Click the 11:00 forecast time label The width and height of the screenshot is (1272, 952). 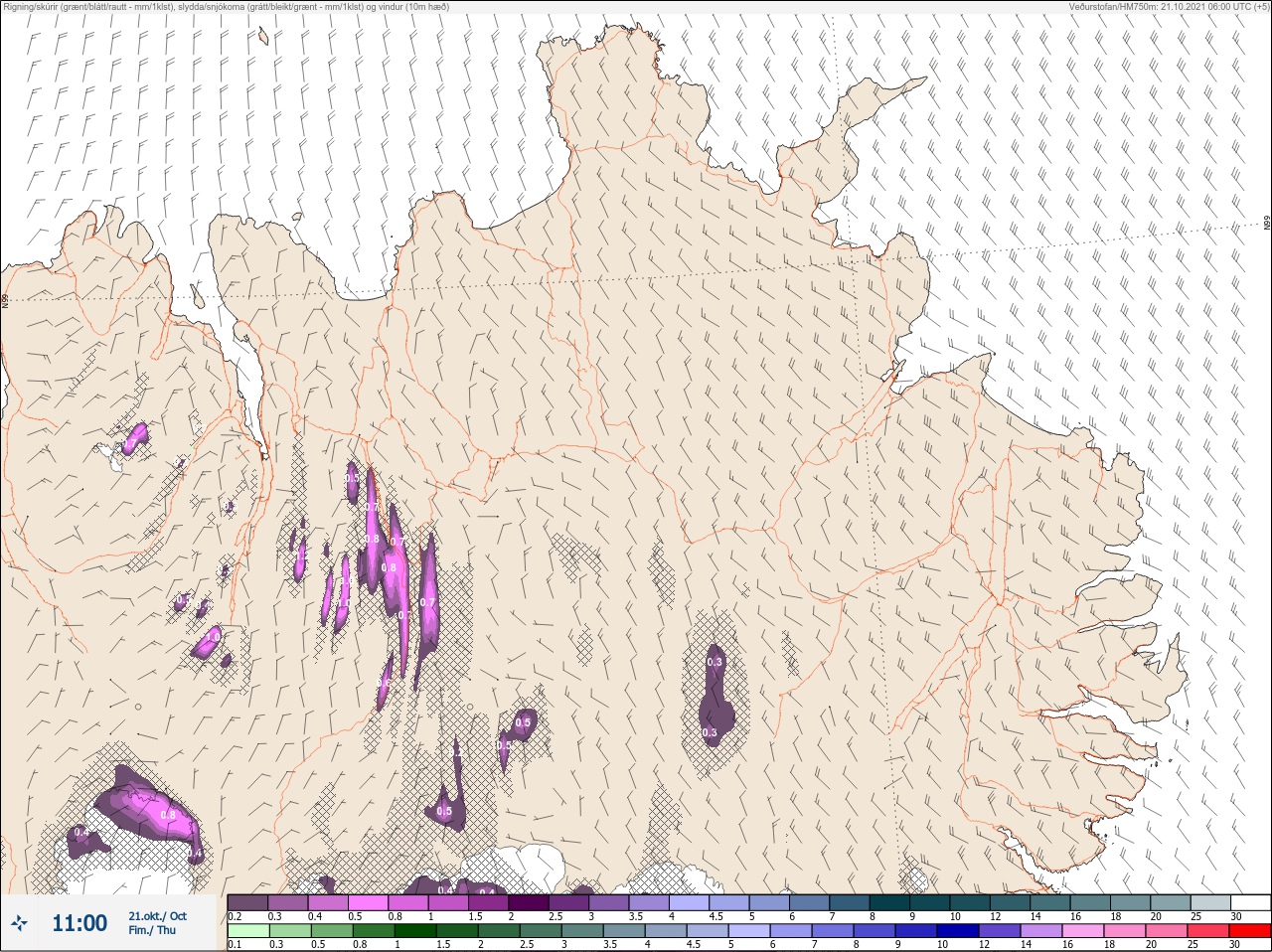[79, 923]
